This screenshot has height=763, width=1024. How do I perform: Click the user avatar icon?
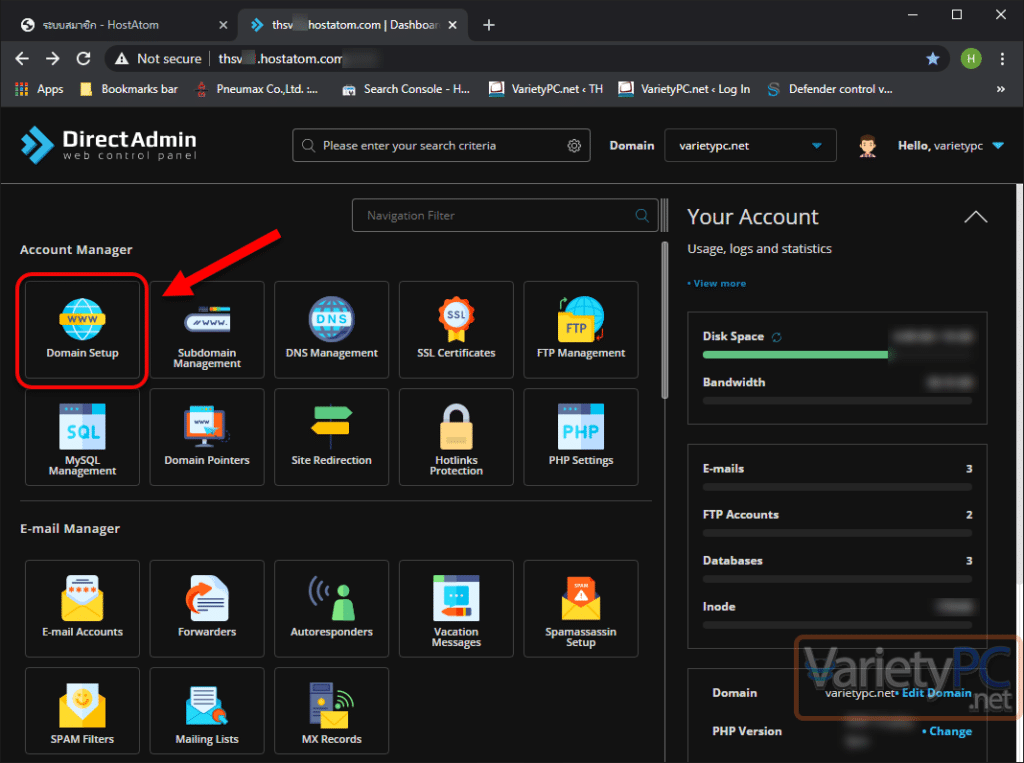[x=867, y=146]
